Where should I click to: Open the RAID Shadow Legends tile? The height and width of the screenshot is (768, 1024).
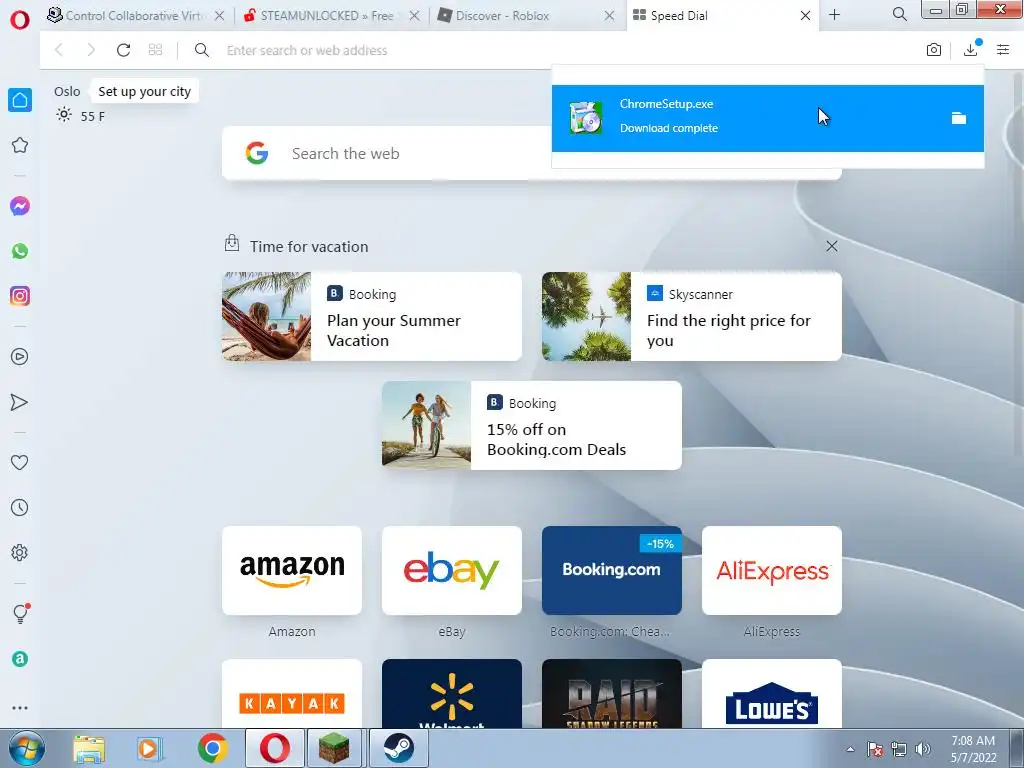click(x=612, y=694)
